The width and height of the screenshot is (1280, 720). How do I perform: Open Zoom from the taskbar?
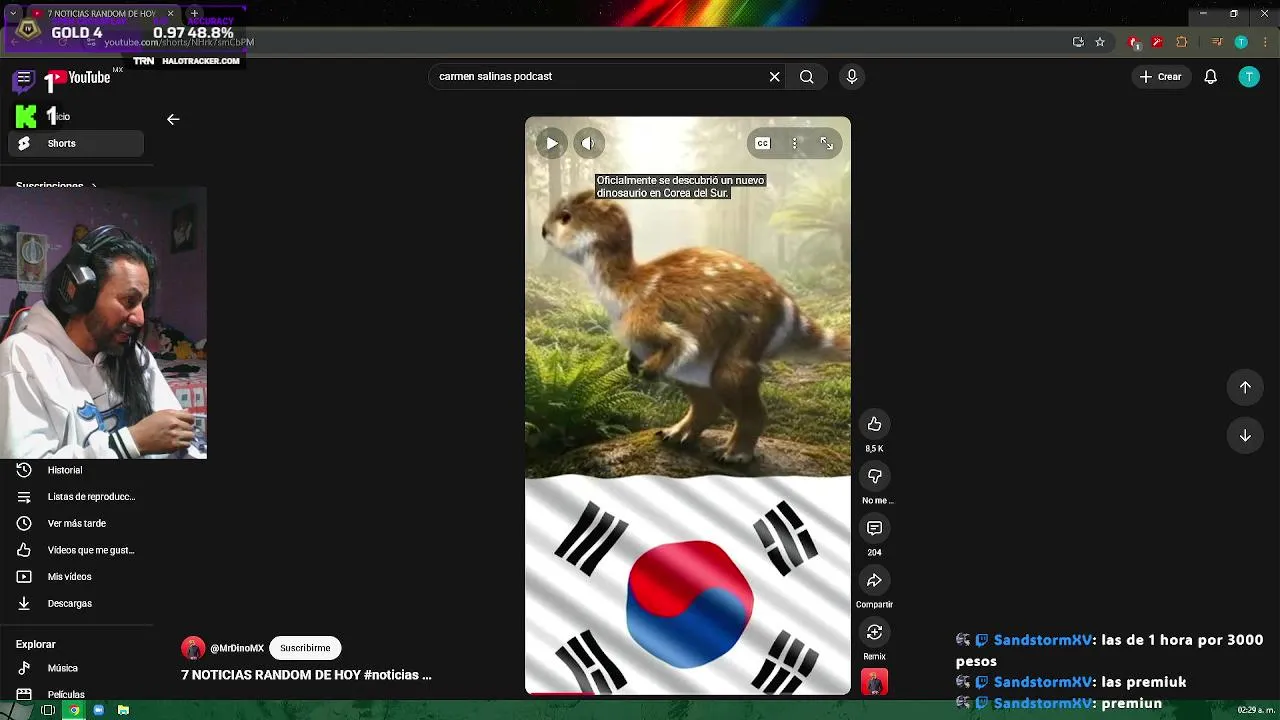click(98, 710)
